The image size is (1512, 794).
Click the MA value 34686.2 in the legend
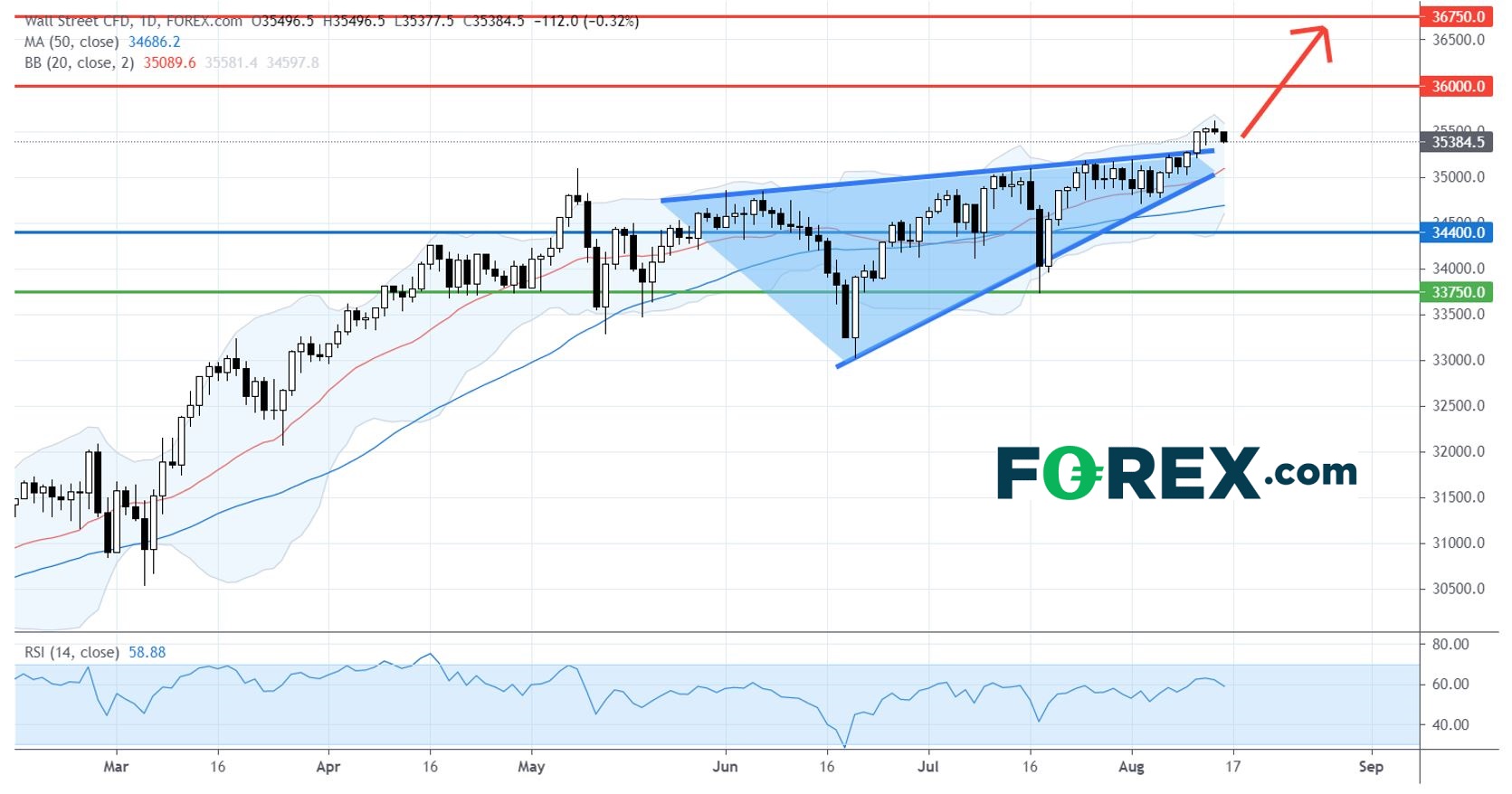click(x=155, y=42)
